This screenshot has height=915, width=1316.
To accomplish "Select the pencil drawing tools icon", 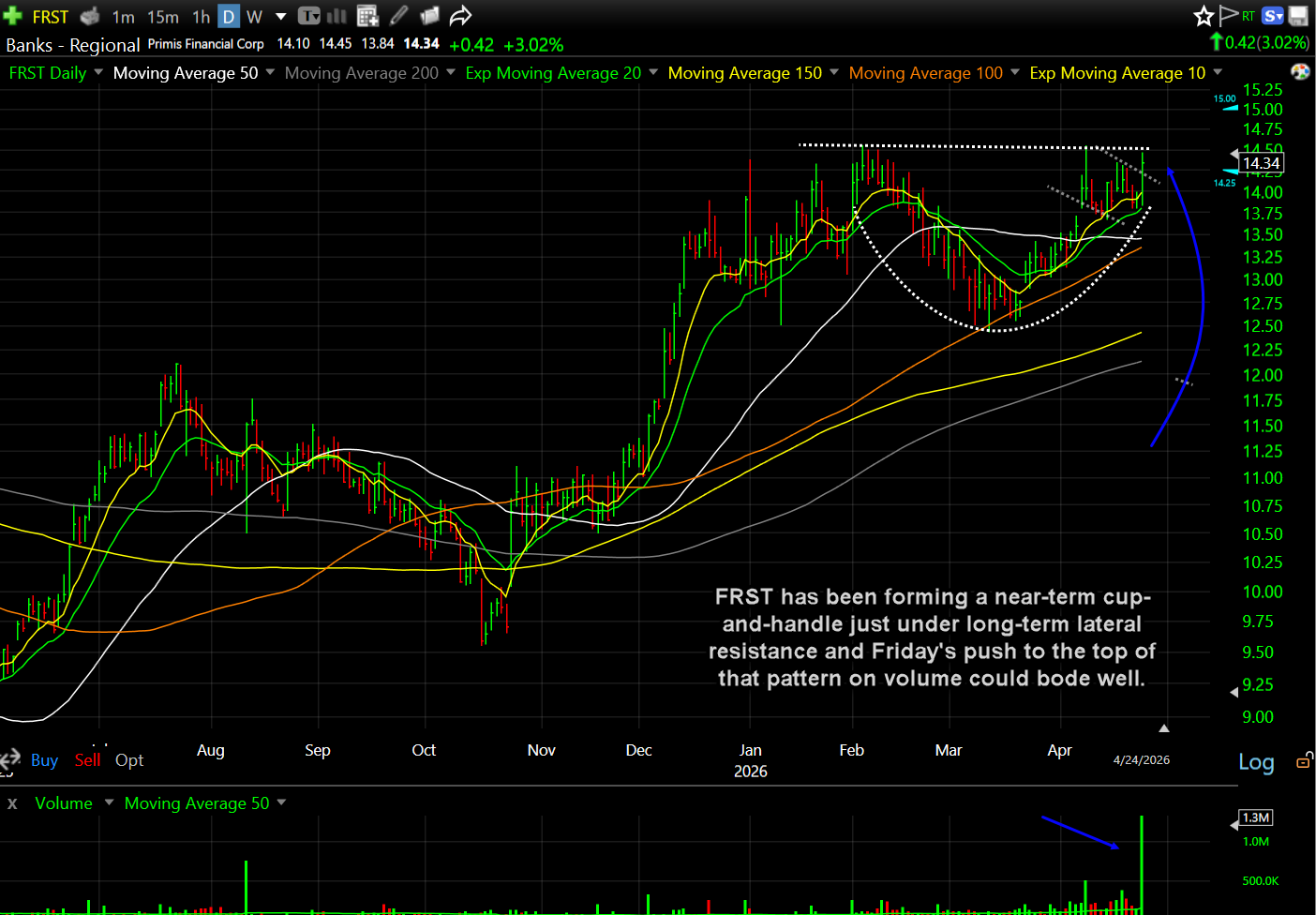I will [399, 16].
